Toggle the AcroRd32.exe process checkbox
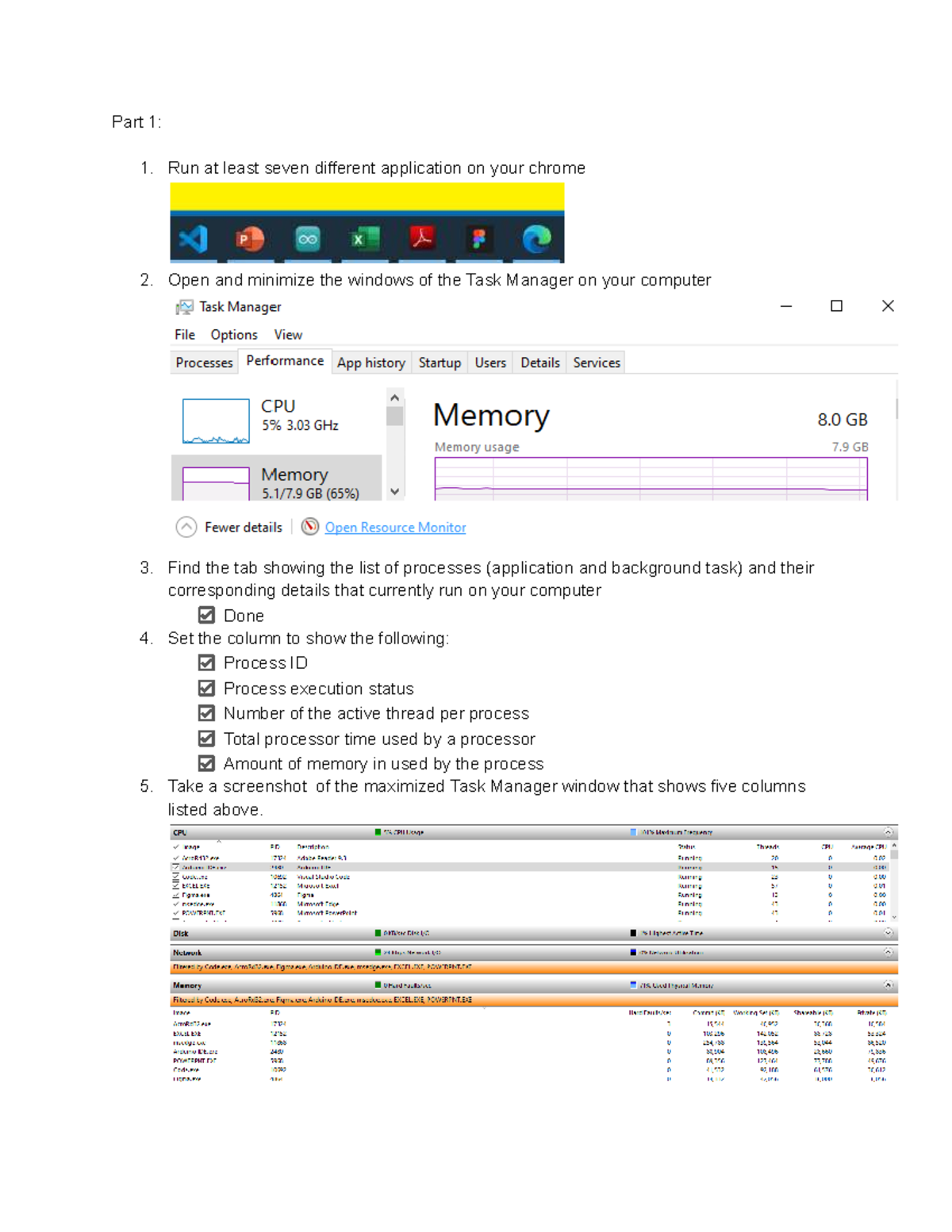The height and width of the screenshot is (1232, 952). point(175,858)
